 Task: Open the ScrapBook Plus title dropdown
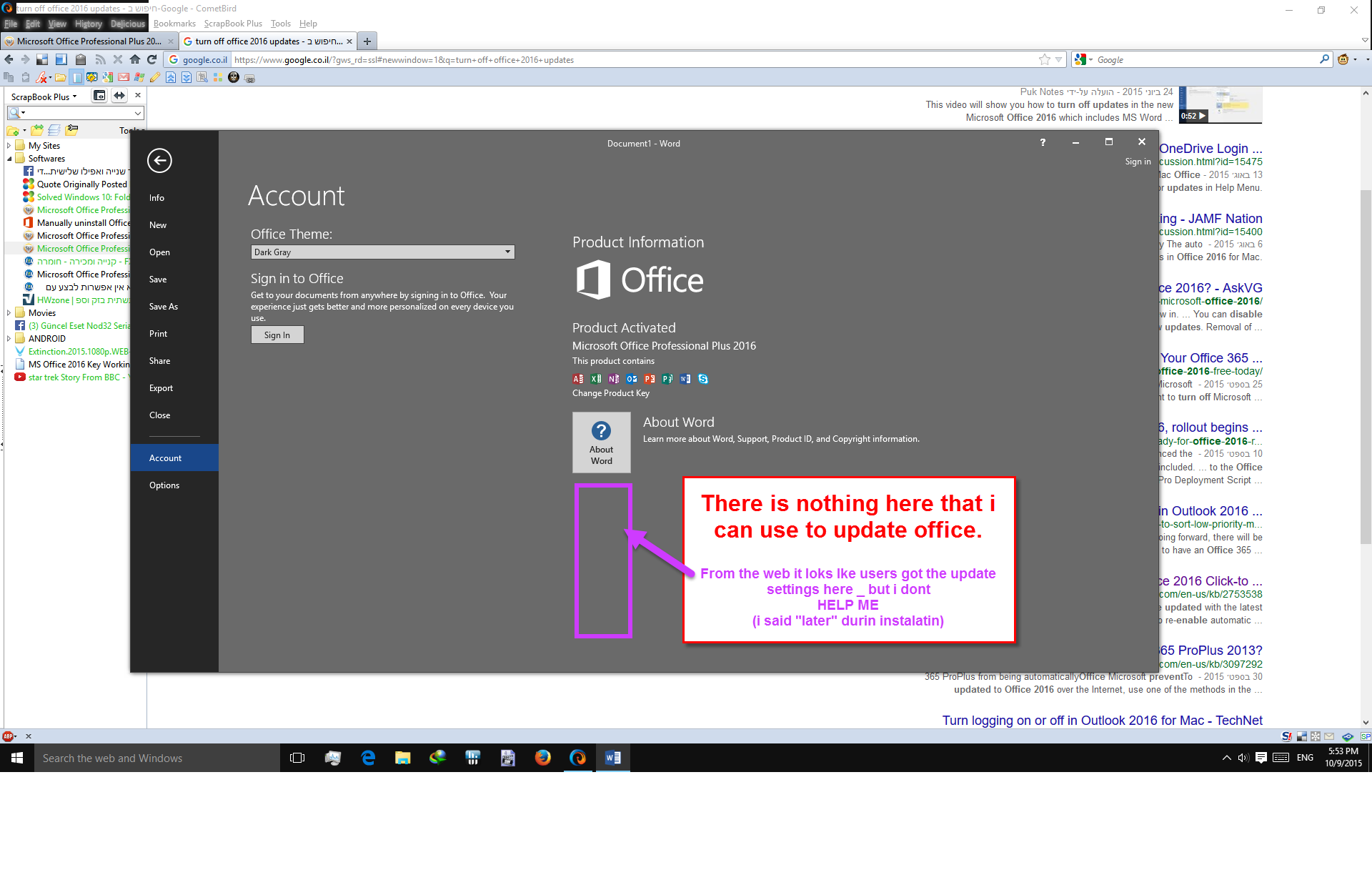[44, 97]
